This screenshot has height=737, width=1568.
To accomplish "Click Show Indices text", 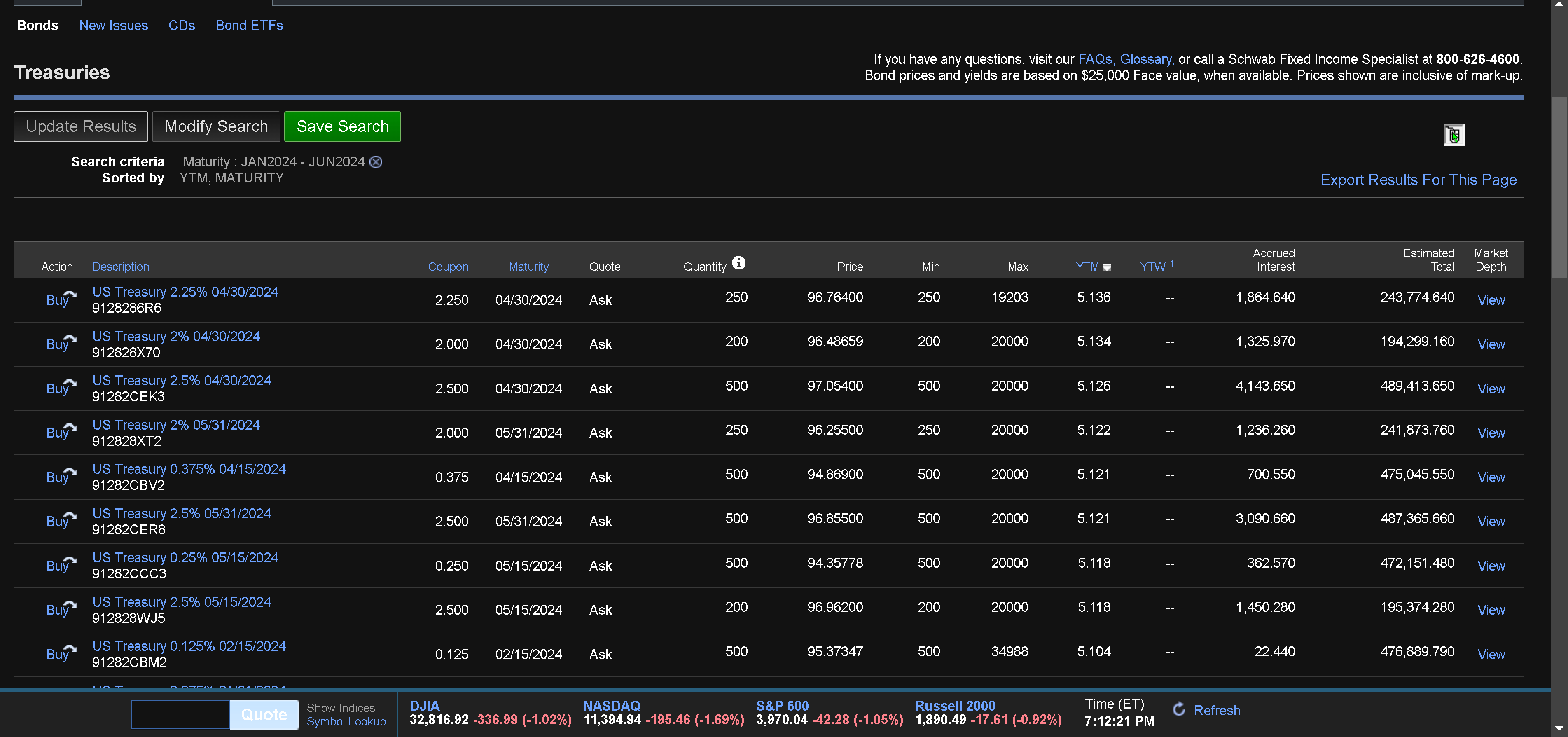I will (x=341, y=708).
